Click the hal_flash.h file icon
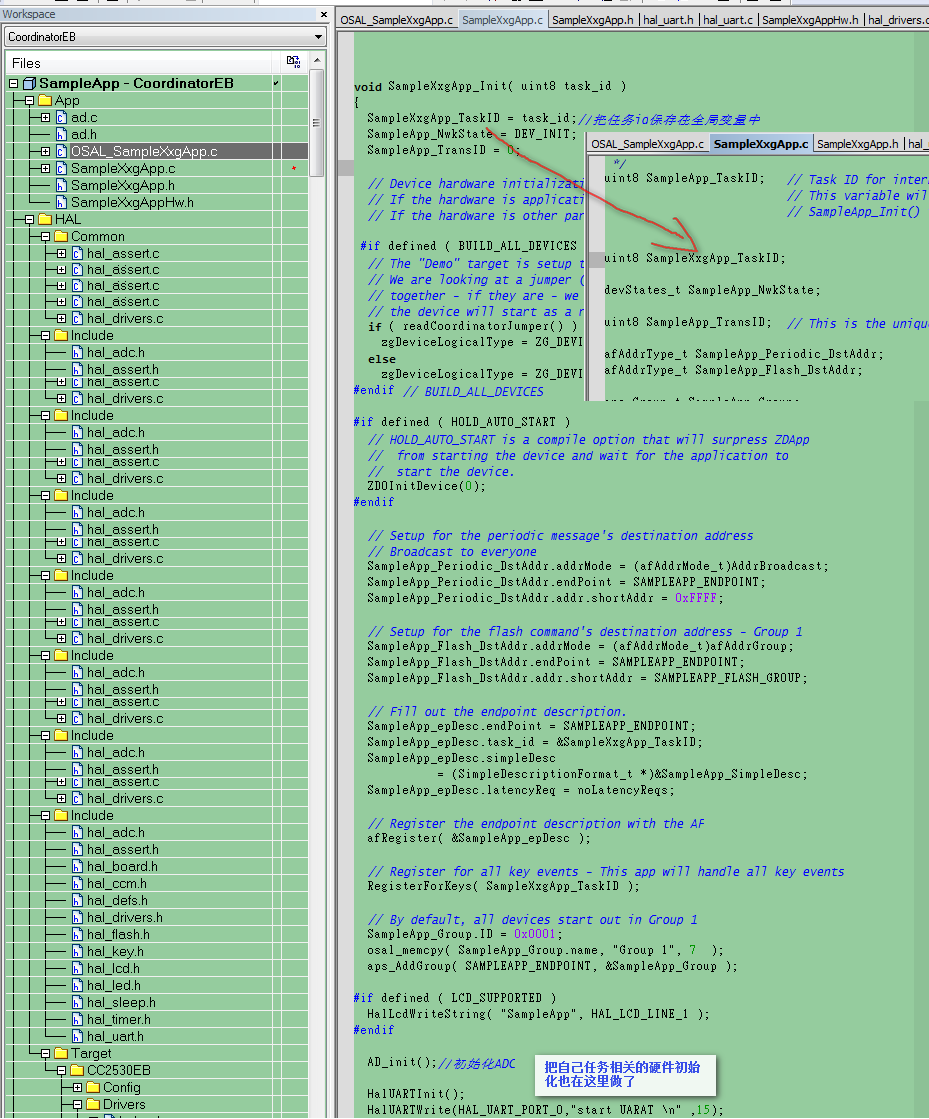 coord(78,934)
